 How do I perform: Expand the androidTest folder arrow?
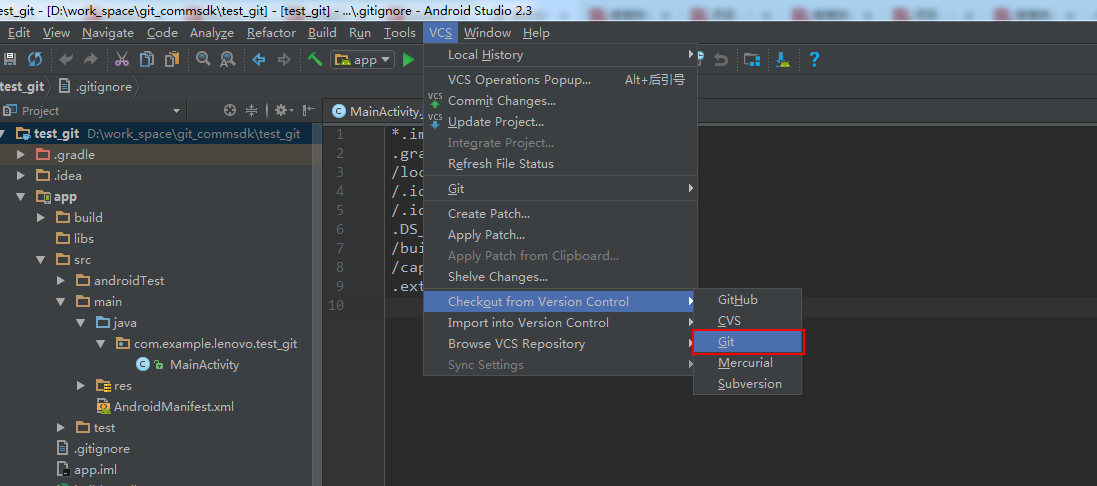pos(62,280)
